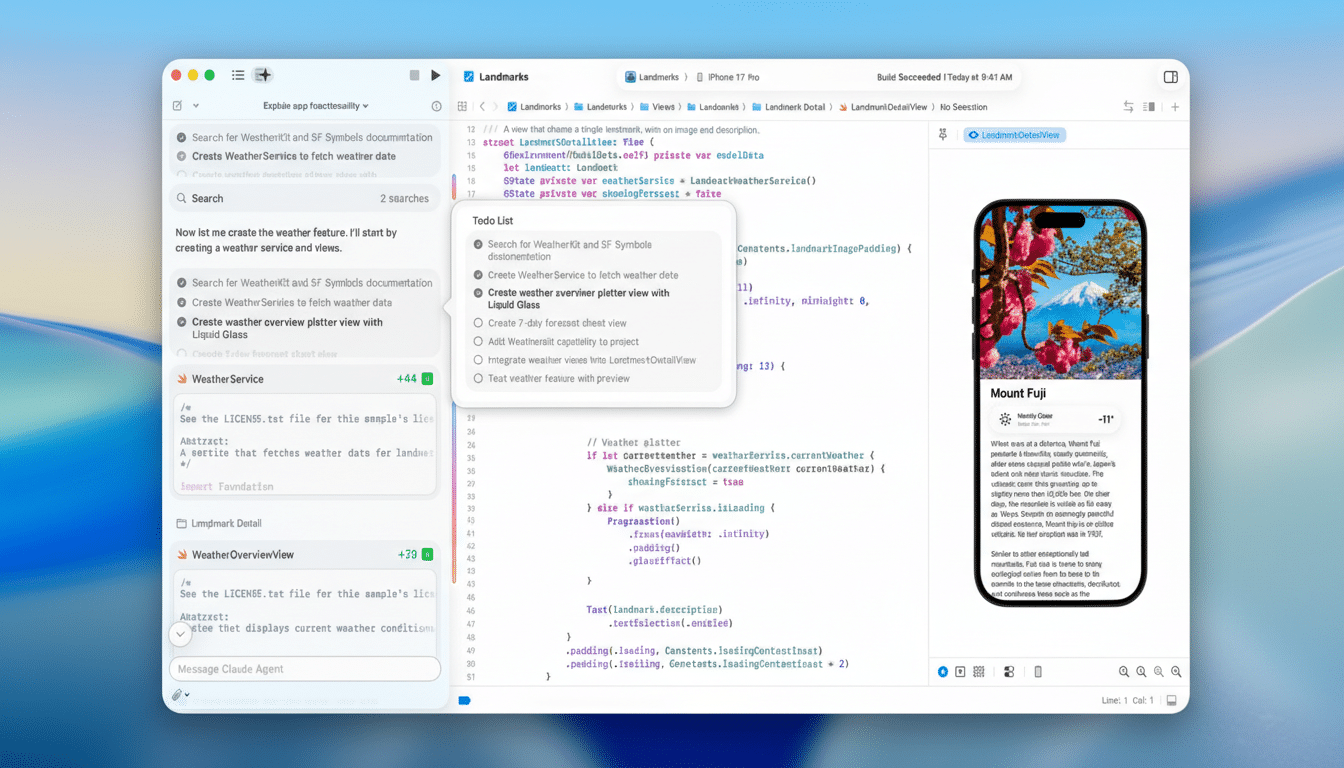
Task: Click the preview variants grid icon
Action: 978,672
